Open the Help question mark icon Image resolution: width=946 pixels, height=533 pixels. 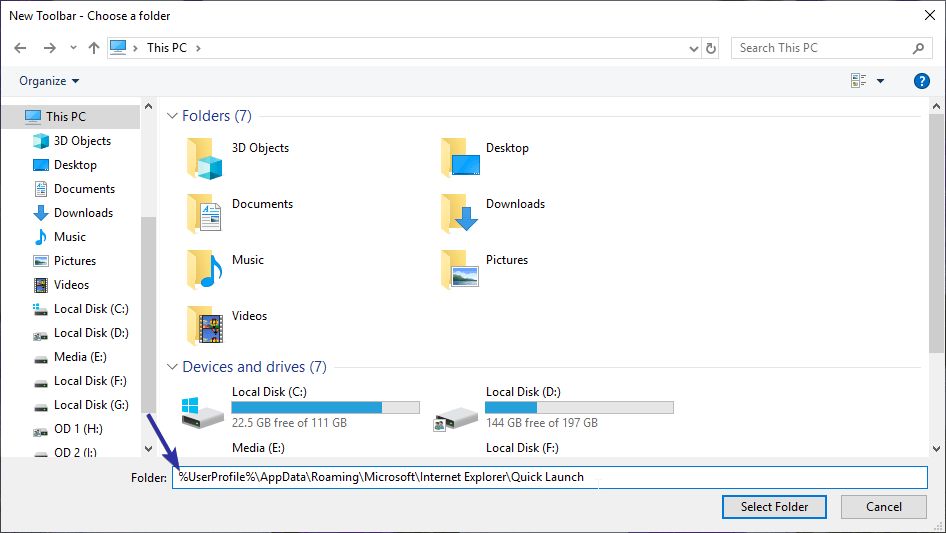922,81
